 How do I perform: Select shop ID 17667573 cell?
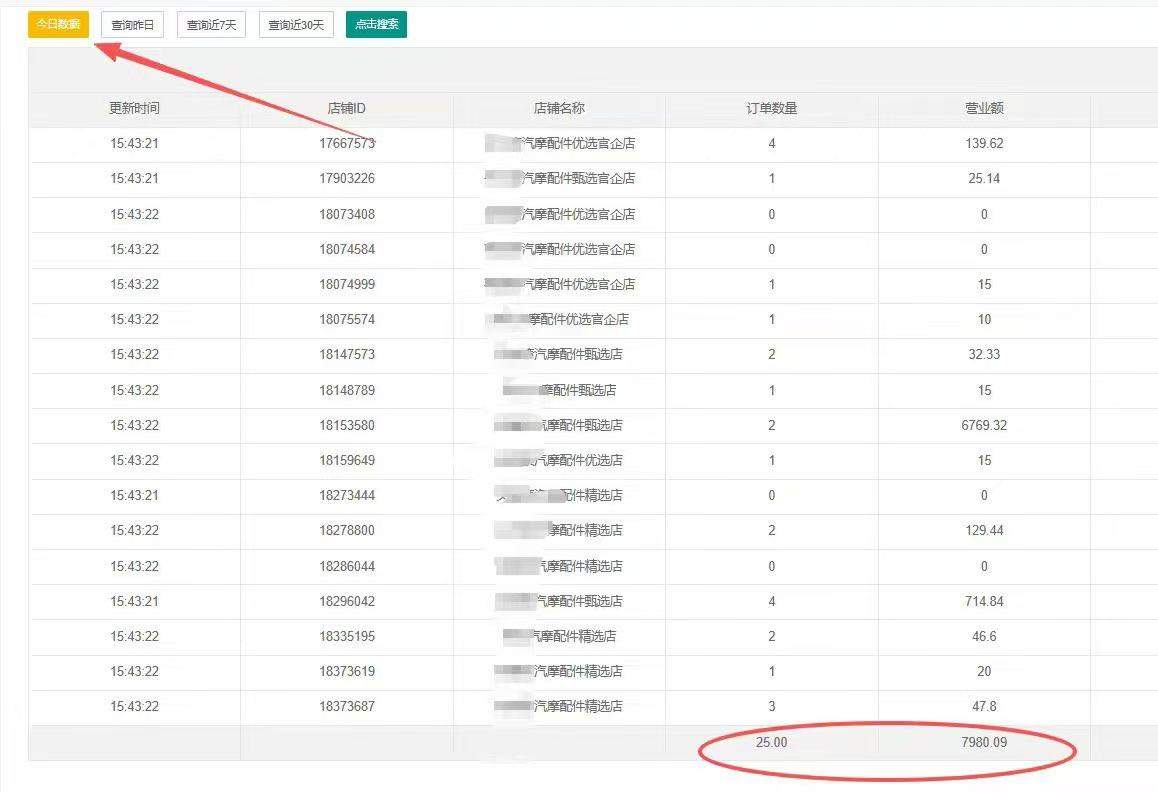347,144
